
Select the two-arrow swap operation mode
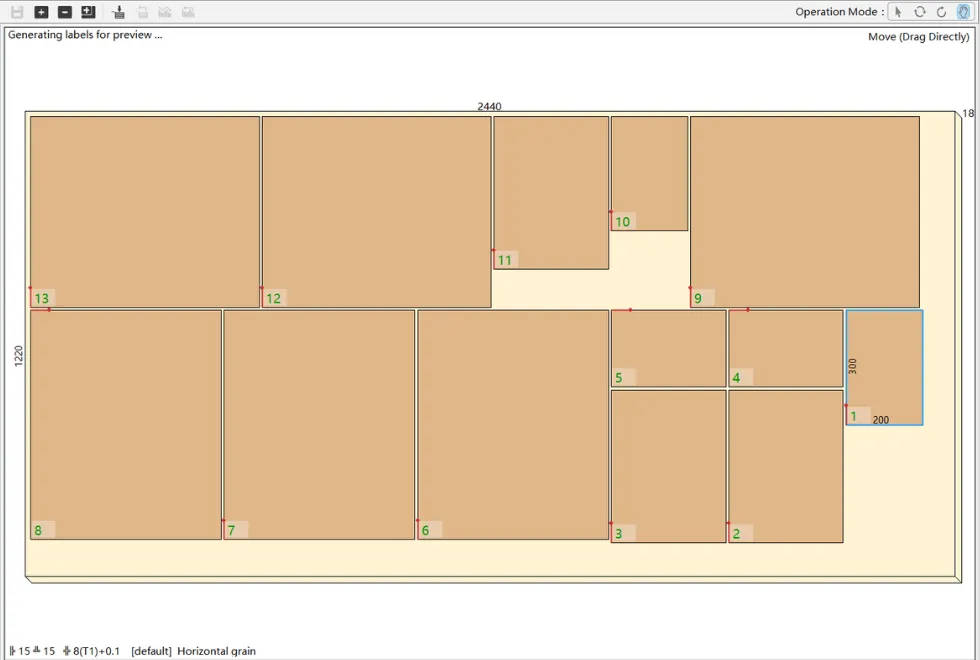[919, 12]
